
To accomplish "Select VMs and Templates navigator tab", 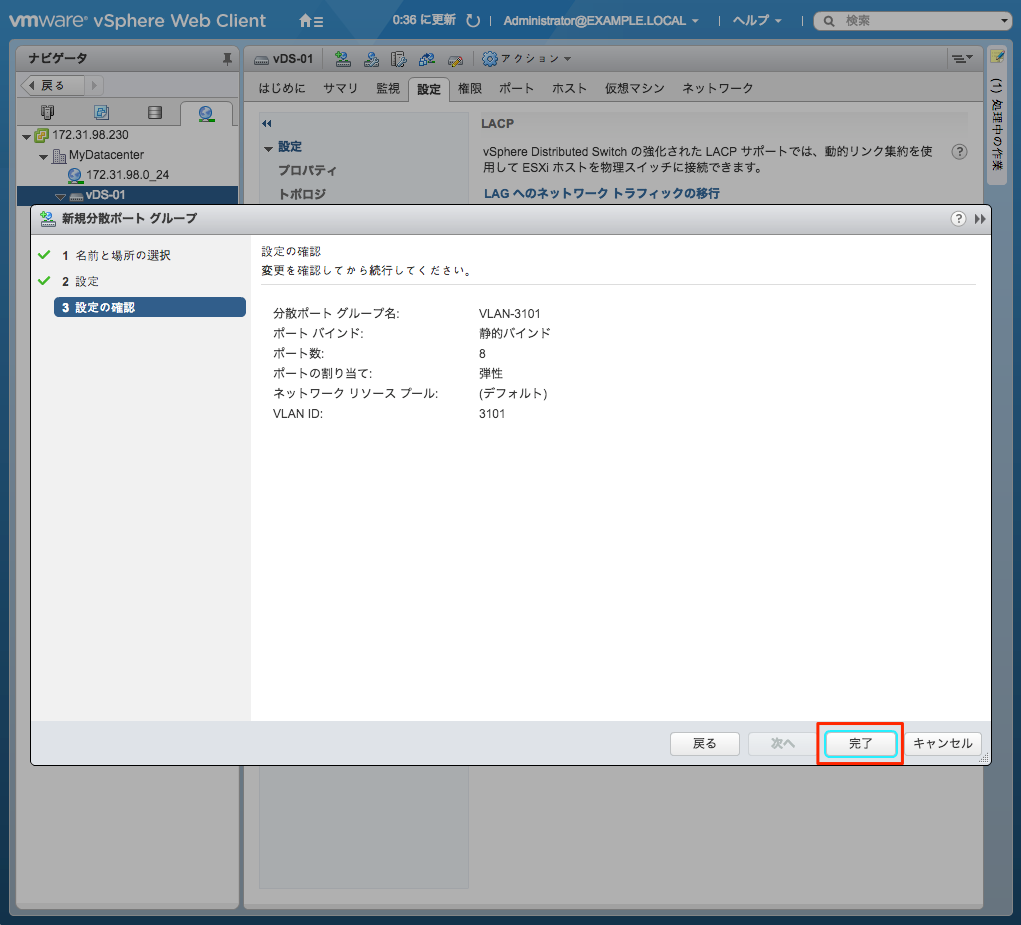I will [102, 113].
